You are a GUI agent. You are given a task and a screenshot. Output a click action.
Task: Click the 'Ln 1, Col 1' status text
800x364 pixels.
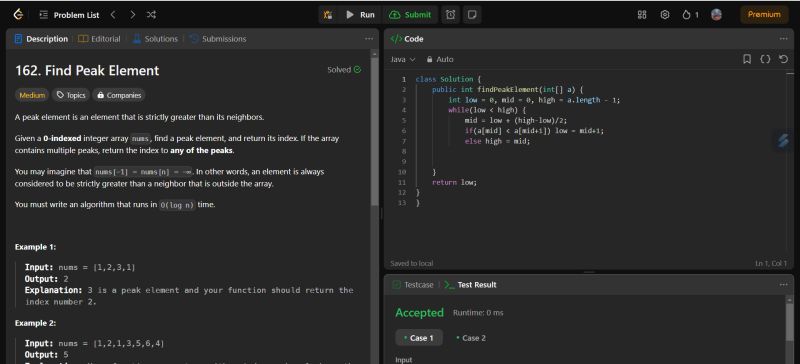tap(771, 263)
